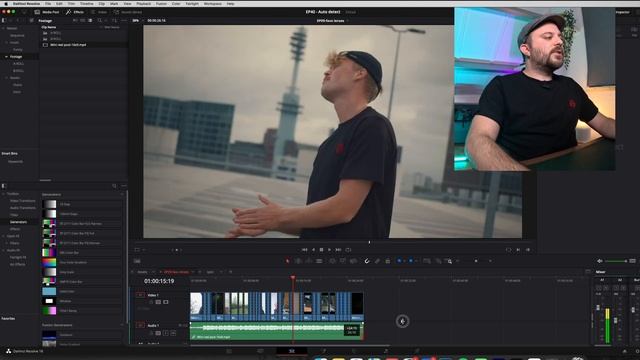Jump to first frame with playback control
640x360 pixels.
tap(304, 250)
